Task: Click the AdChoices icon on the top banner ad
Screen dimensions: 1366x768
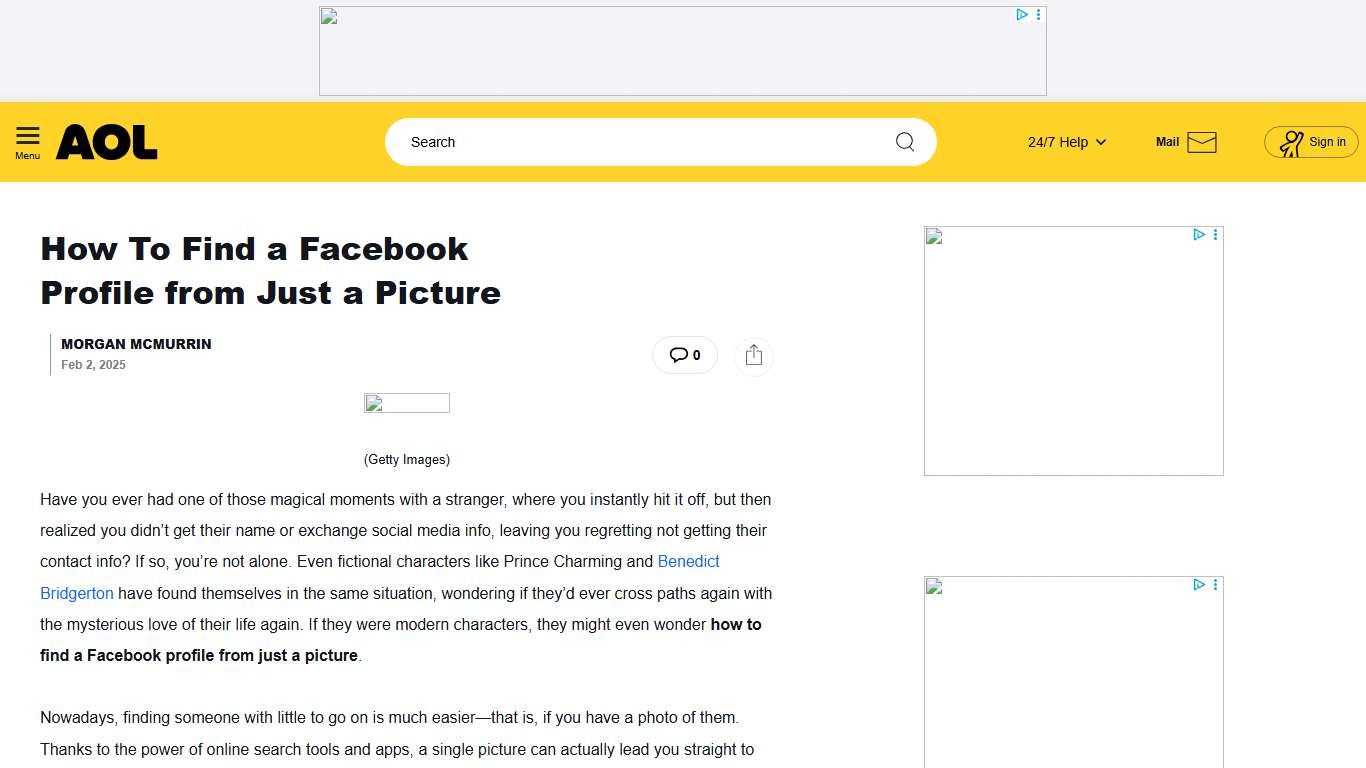Action: (1021, 14)
